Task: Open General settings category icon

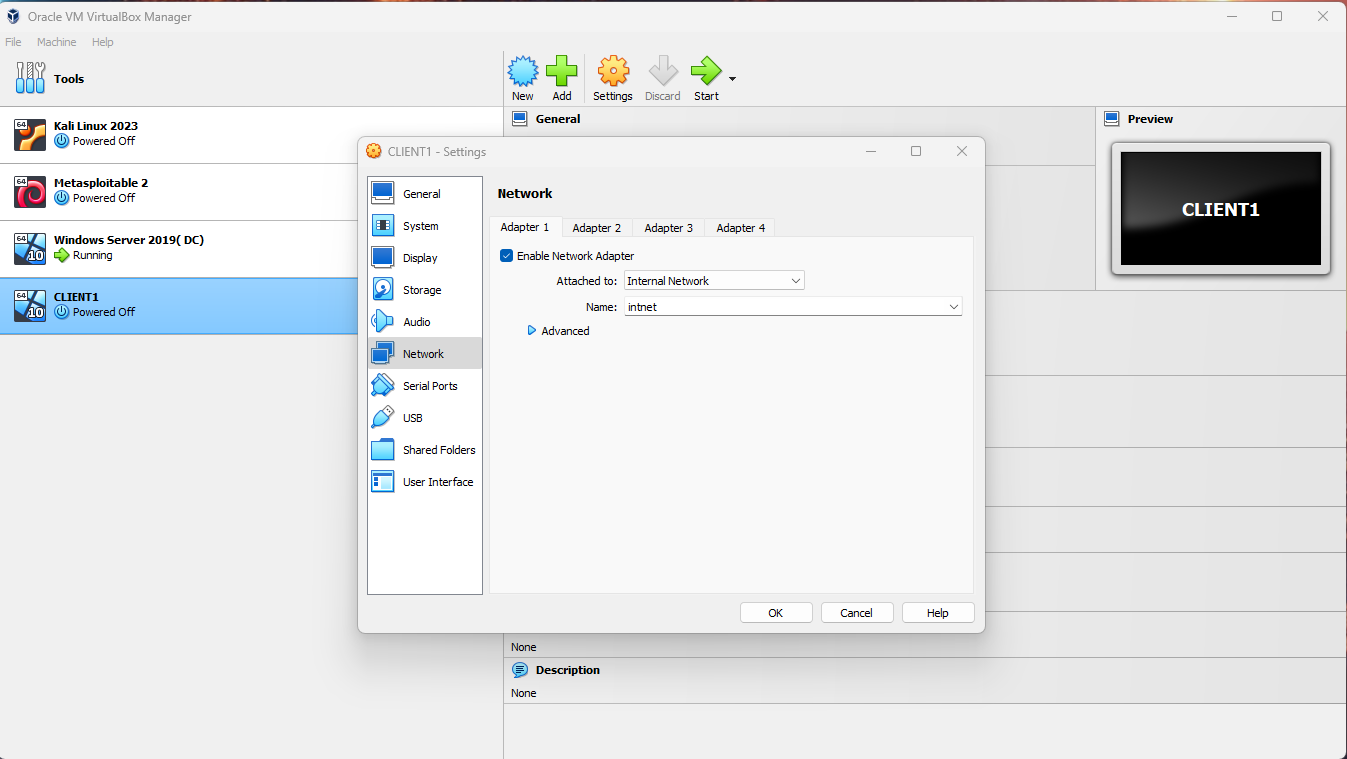Action: tap(383, 193)
